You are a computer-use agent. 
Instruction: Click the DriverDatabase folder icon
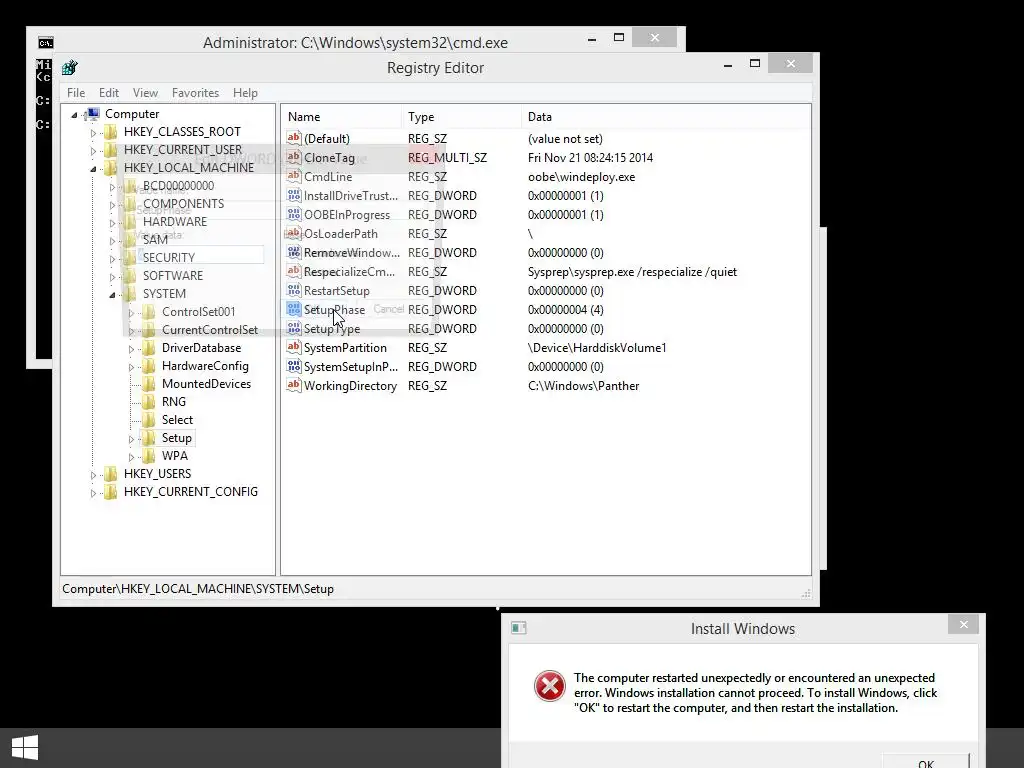pos(149,348)
